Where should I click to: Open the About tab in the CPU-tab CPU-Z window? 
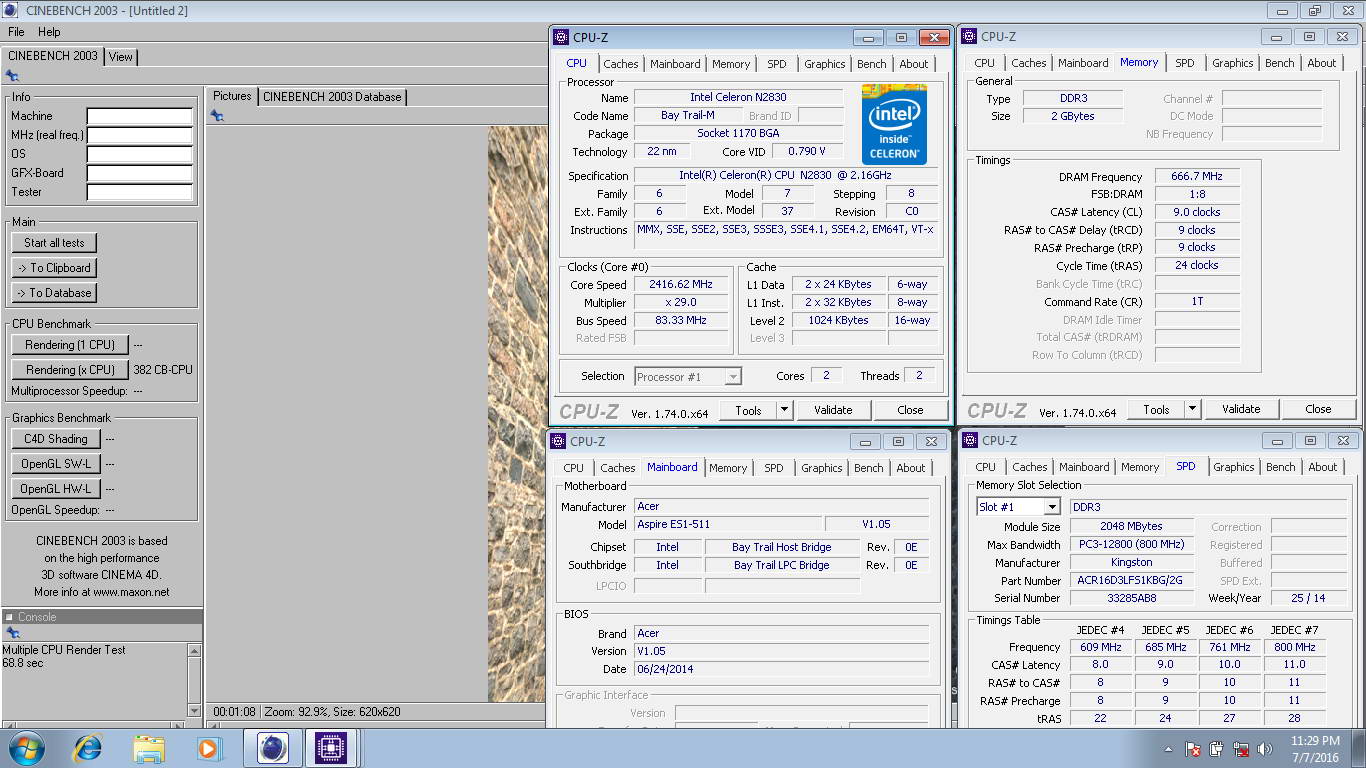(x=914, y=64)
